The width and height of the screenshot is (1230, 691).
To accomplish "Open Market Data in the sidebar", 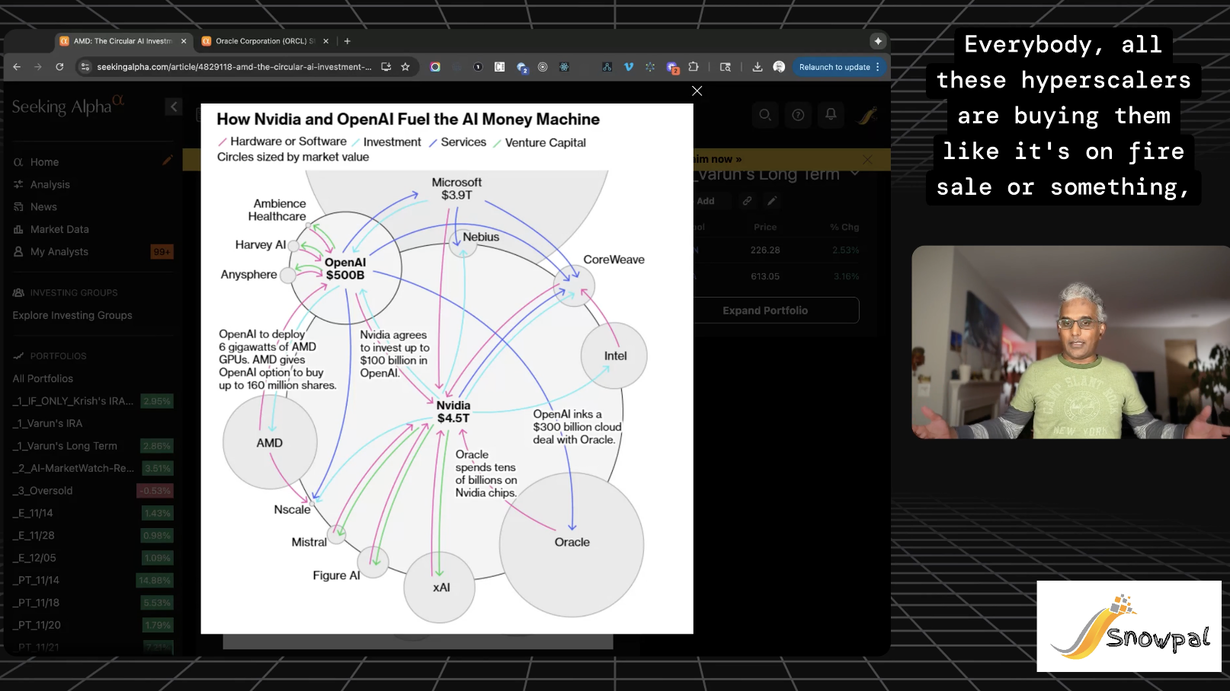I will (x=59, y=229).
